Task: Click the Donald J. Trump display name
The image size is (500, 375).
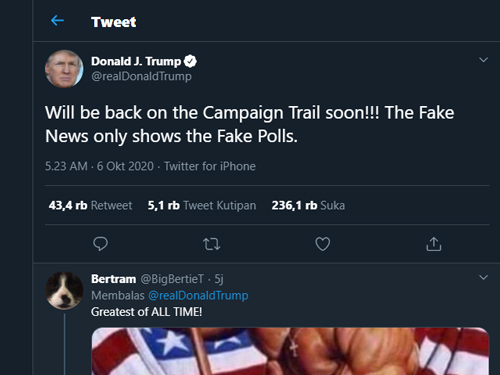Action: pyautogui.click(x=136, y=61)
